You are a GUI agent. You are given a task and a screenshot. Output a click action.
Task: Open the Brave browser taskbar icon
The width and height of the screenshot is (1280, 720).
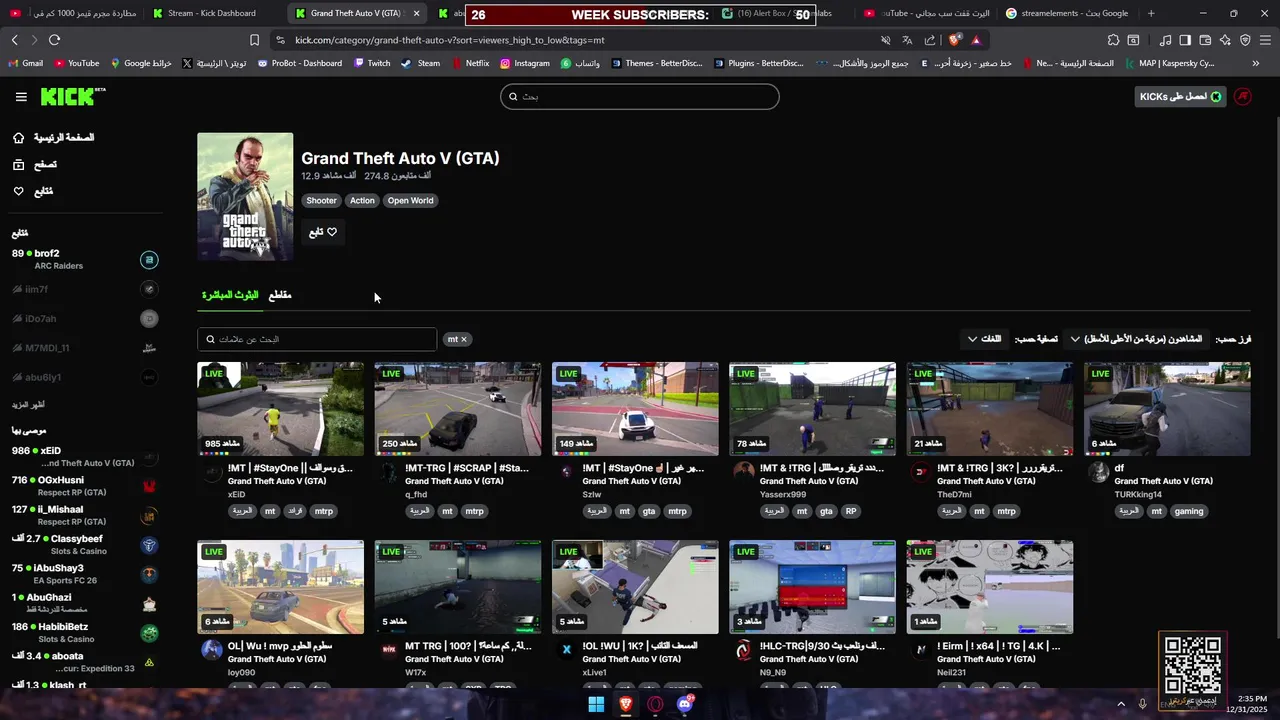click(x=626, y=704)
